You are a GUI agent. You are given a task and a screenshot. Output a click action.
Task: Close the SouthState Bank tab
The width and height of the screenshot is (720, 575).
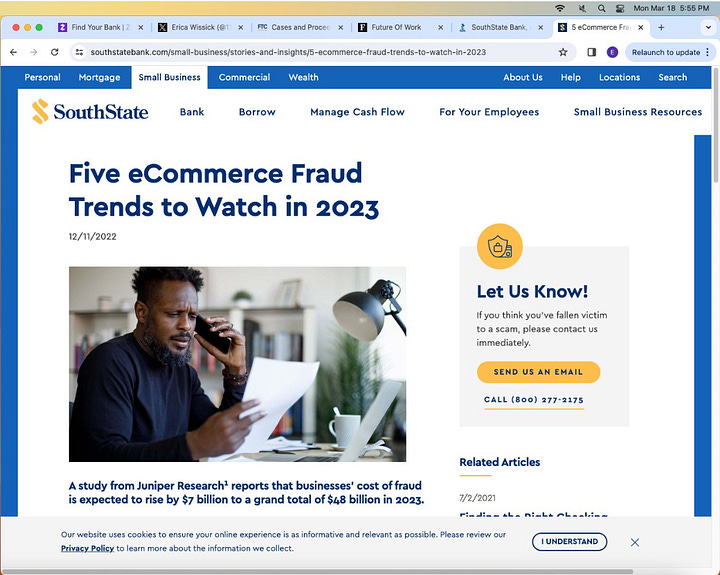(541, 28)
